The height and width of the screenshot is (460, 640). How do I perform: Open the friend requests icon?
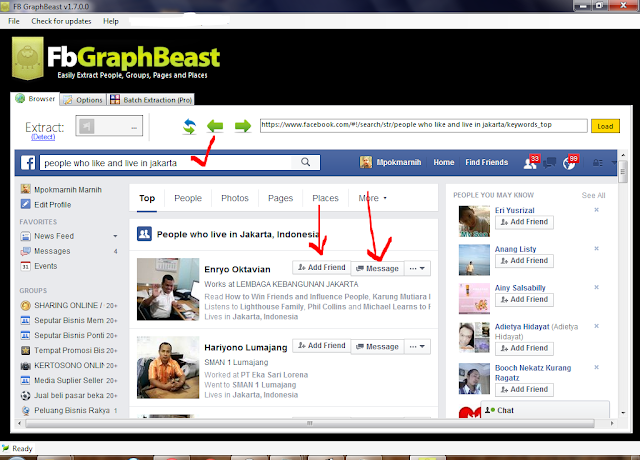(531, 162)
